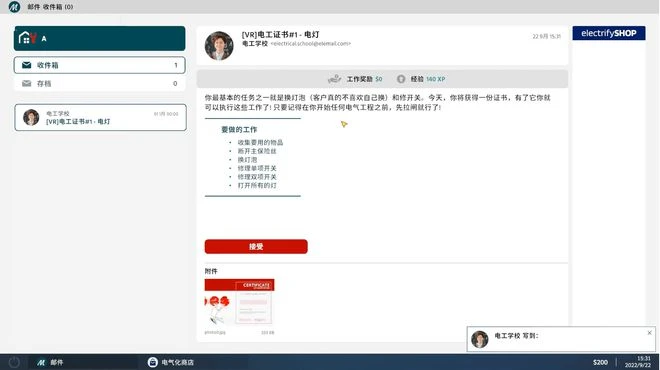Accept the job with the red 接受 button
The width and height of the screenshot is (660, 370).
pos(256,247)
